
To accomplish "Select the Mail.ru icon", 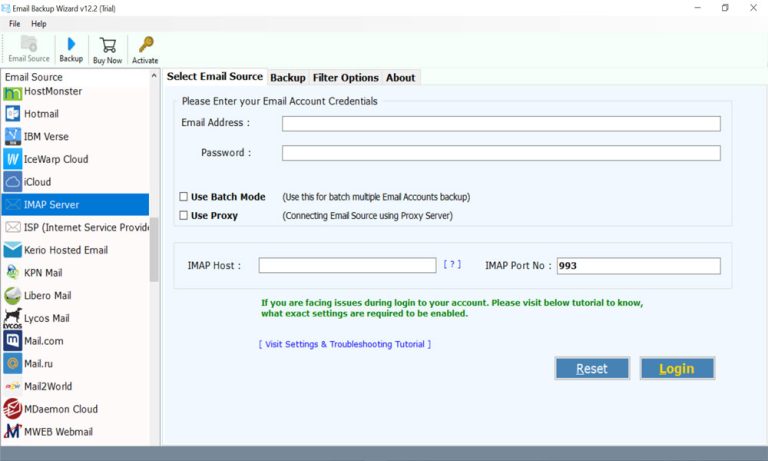I will 13,364.
